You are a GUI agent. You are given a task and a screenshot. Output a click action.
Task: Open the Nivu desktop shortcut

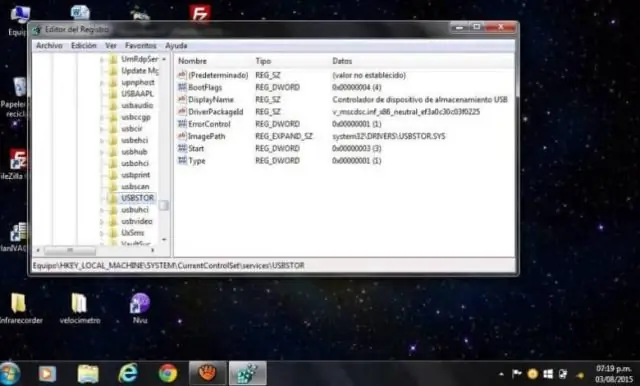pyautogui.click(x=140, y=308)
